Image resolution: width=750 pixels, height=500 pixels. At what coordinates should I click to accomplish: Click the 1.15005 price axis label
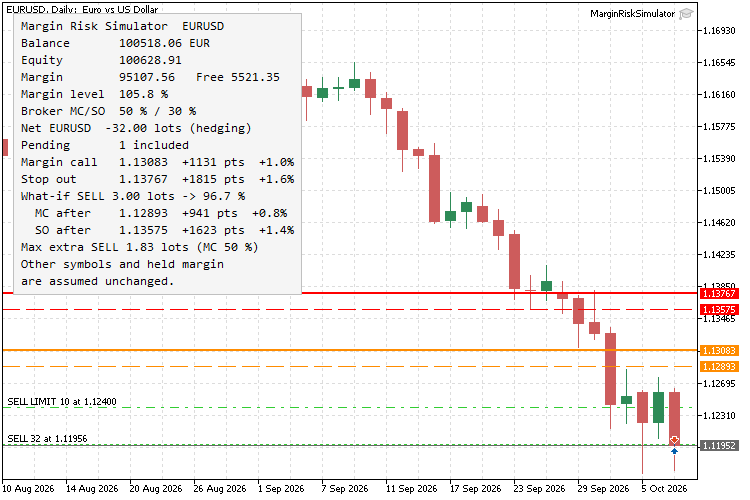pos(719,191)
